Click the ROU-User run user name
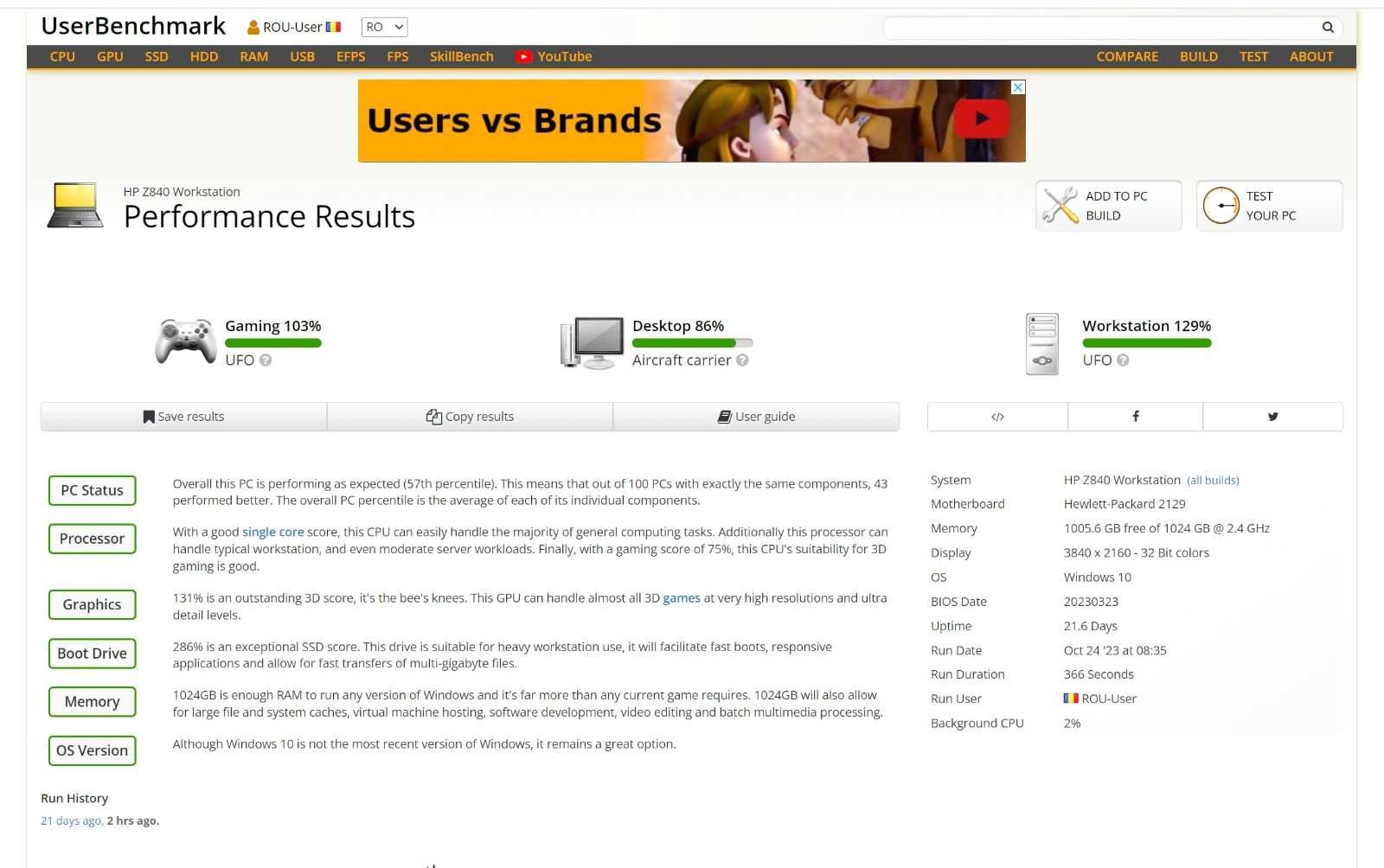1384x868 pixels. tap(1109, 699)
